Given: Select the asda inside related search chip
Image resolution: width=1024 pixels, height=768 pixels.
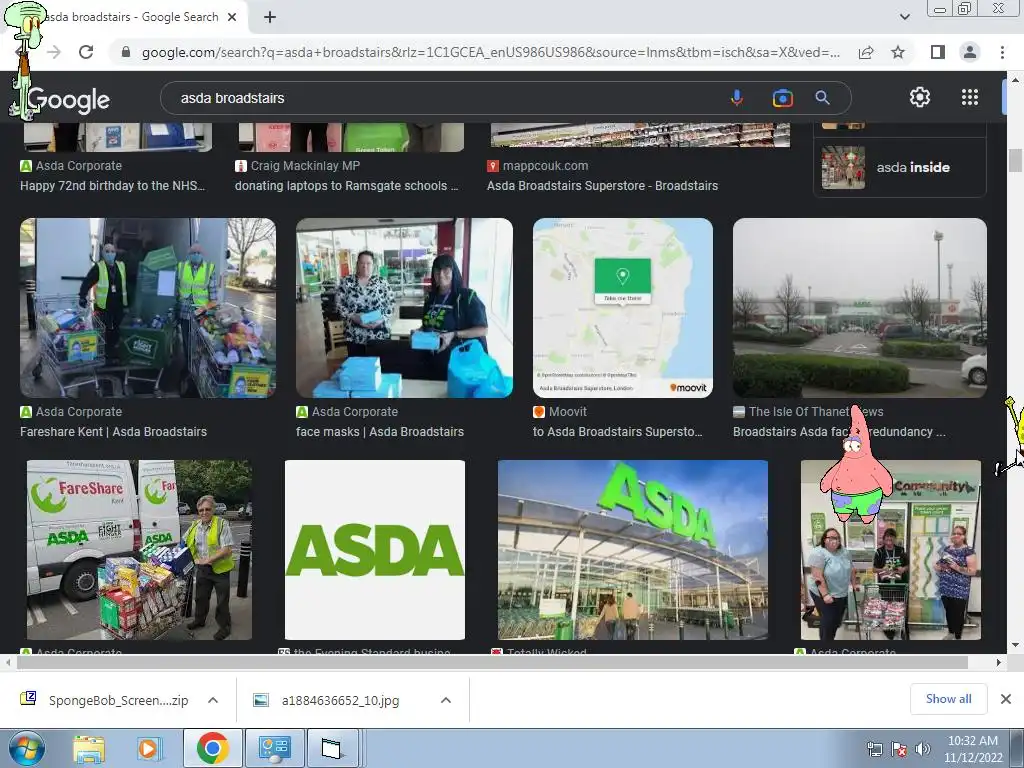Looking at the screenshot, I should pos(899,167).
